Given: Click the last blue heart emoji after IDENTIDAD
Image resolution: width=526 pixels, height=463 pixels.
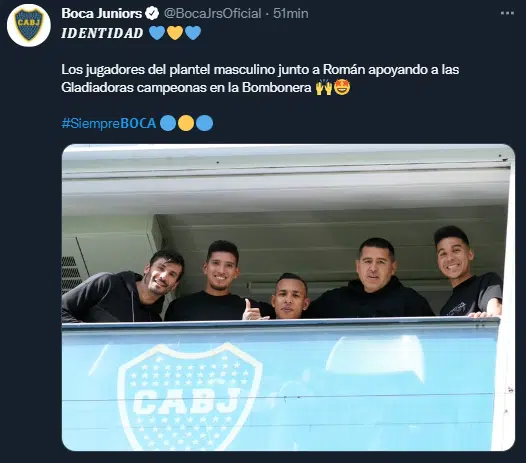Looking at the screenshot, I should tap(193, 33).
